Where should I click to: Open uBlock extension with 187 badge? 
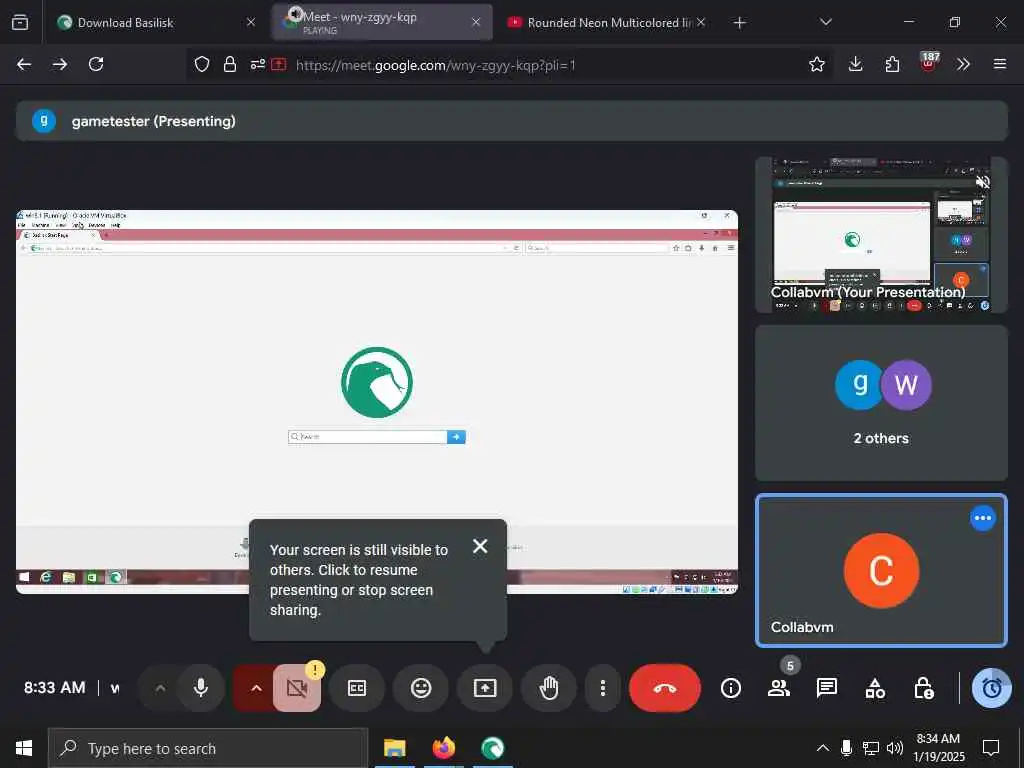tap(929, 63)
